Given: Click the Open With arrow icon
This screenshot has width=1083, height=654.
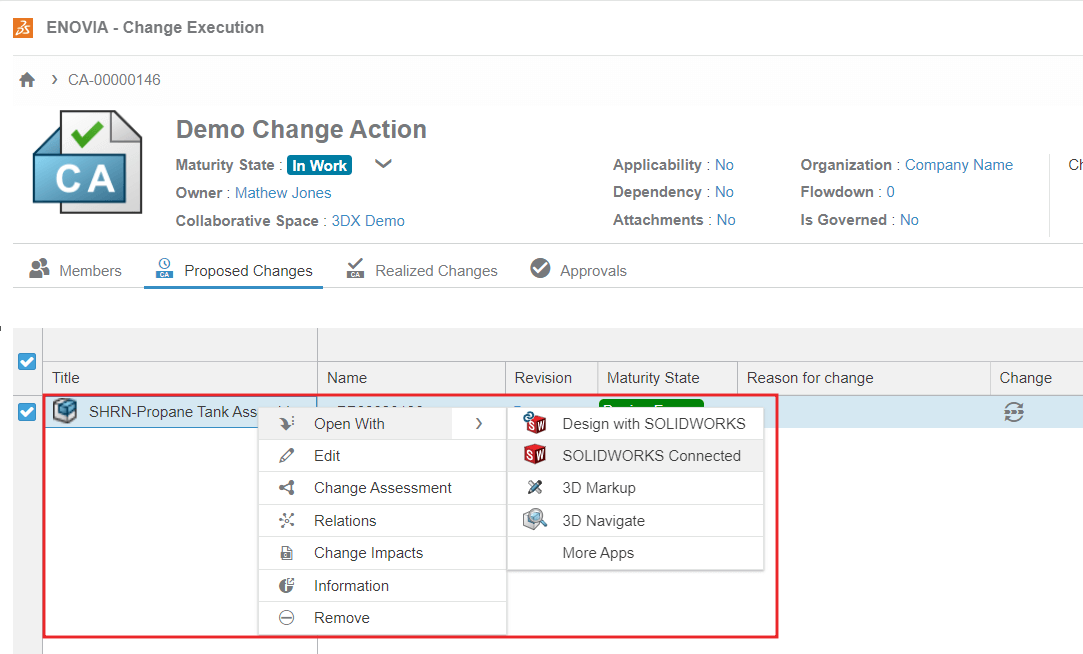Looking at the screenshot, I should (x=287, y=423).
